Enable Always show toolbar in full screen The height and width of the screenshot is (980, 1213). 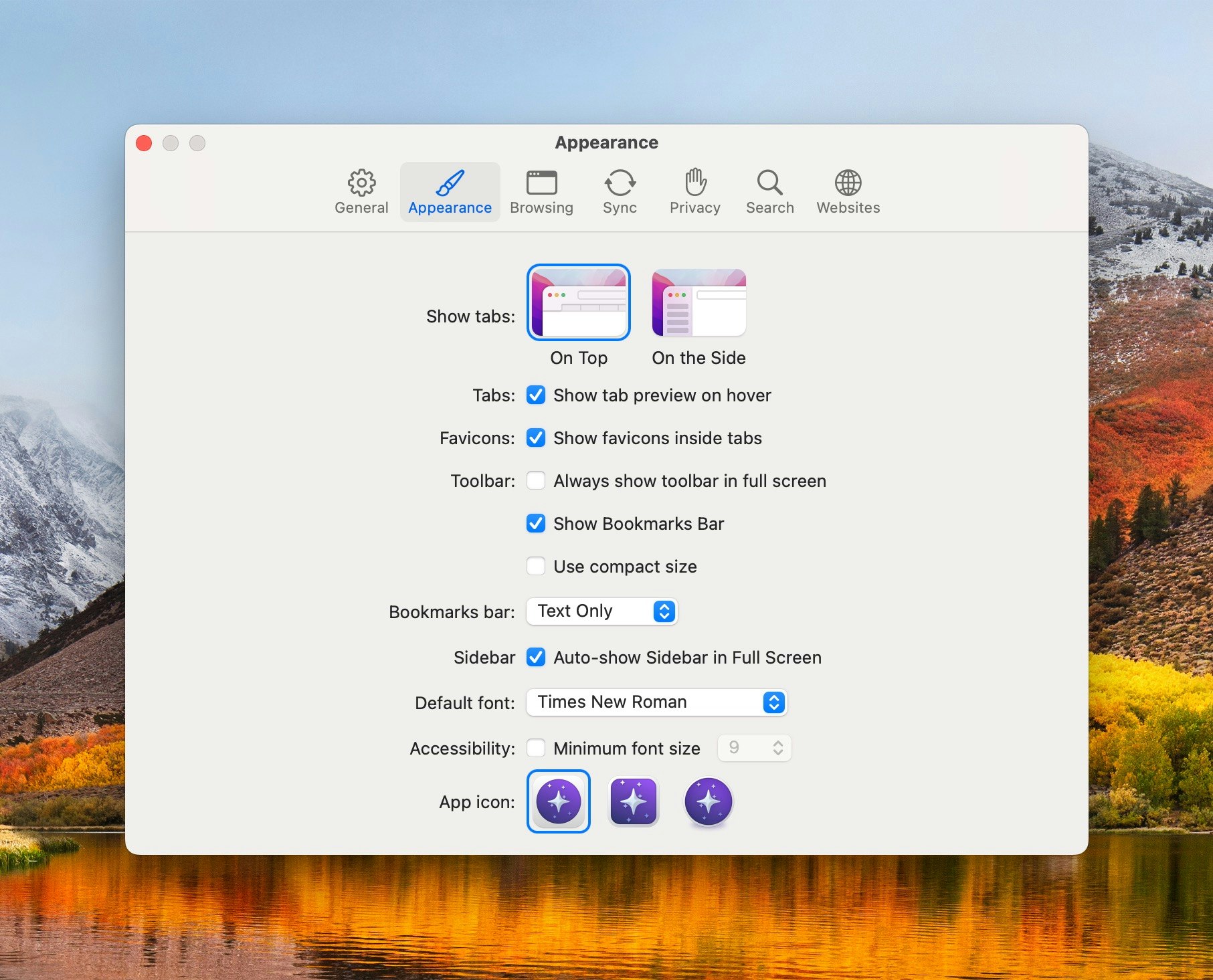point(536,481)
